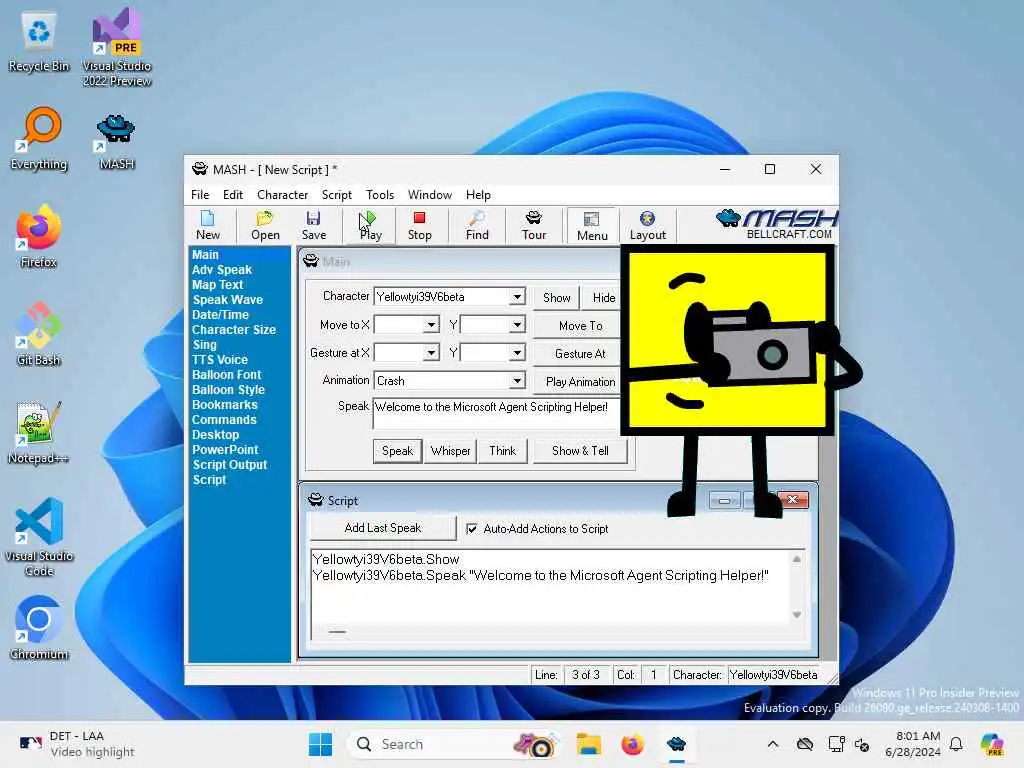Expand the Character dropdown list

coord(517,296)
